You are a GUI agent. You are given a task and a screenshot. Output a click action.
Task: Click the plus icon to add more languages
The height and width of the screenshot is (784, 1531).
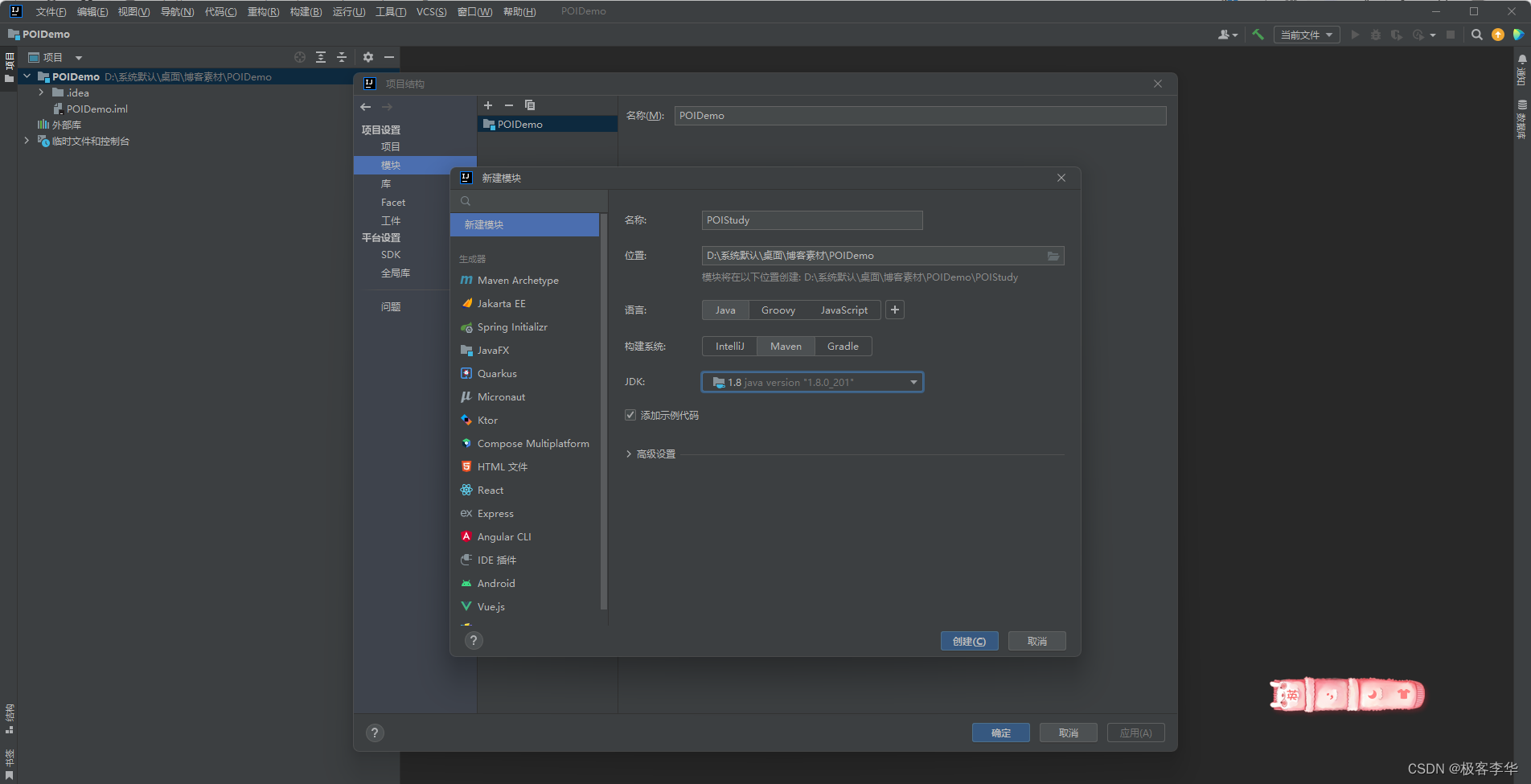[x=895, y=310]
